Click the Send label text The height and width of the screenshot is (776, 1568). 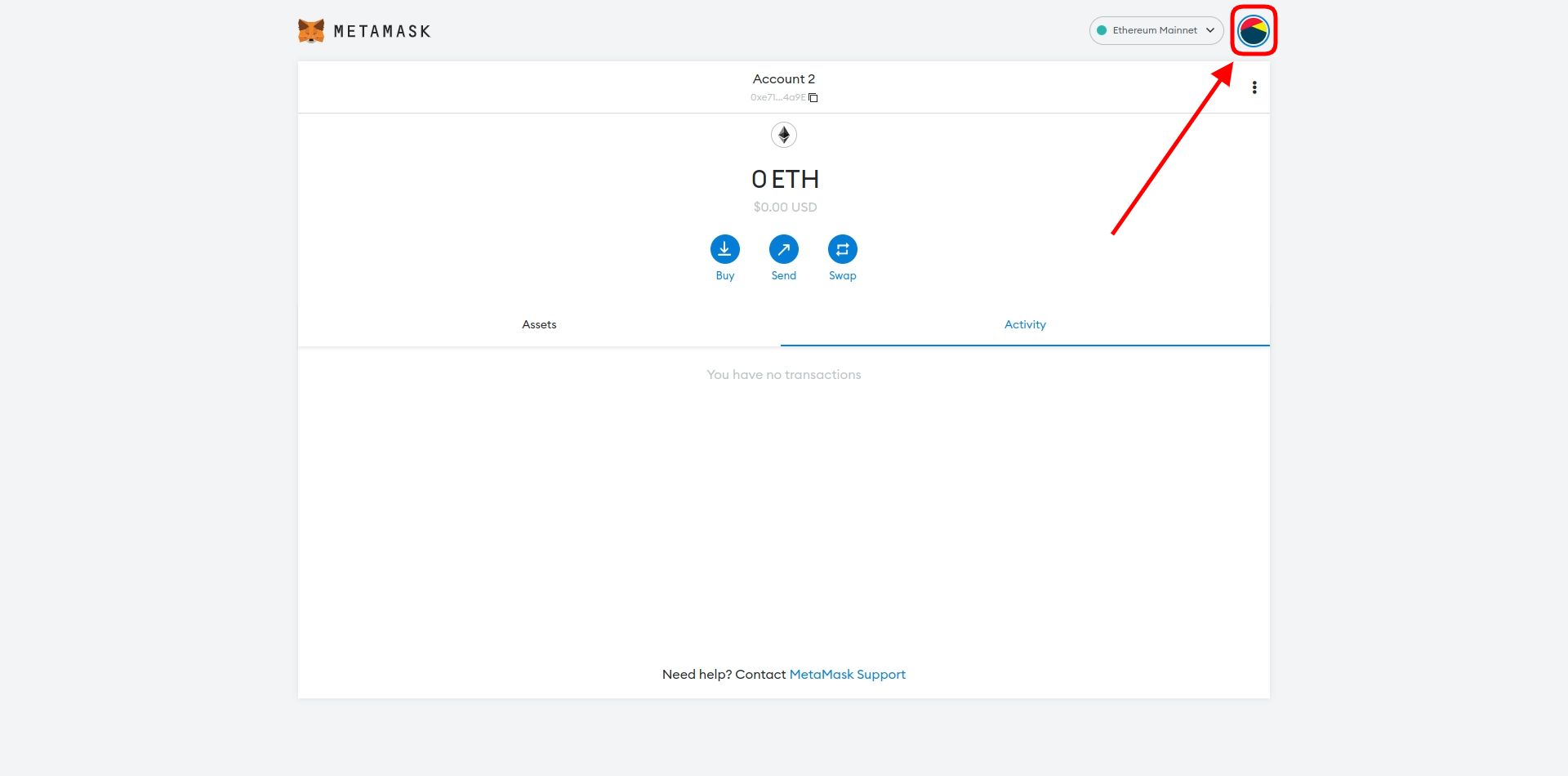(x=784, y=276)
